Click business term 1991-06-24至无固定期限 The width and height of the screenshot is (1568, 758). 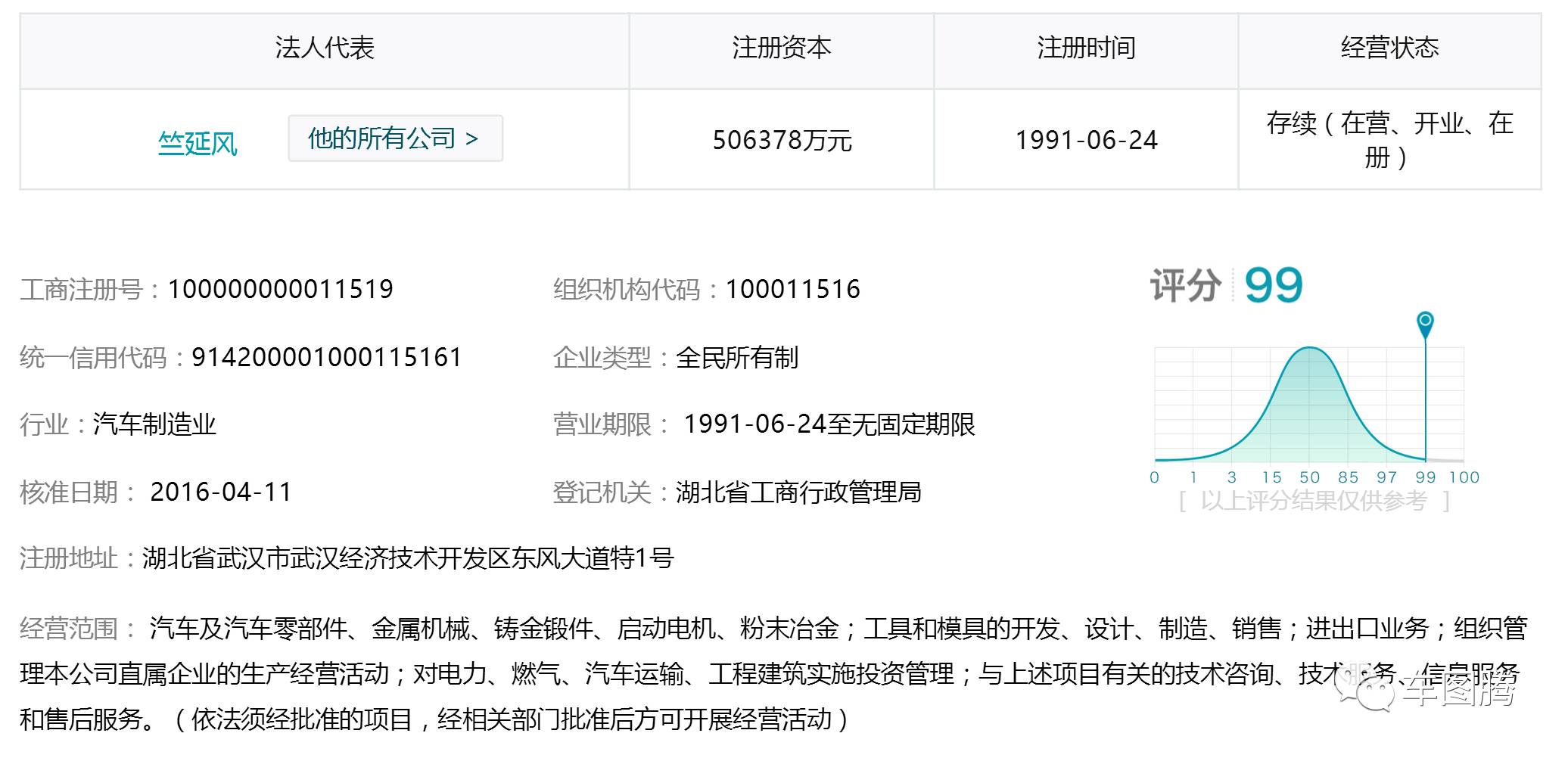click(829, 424)
